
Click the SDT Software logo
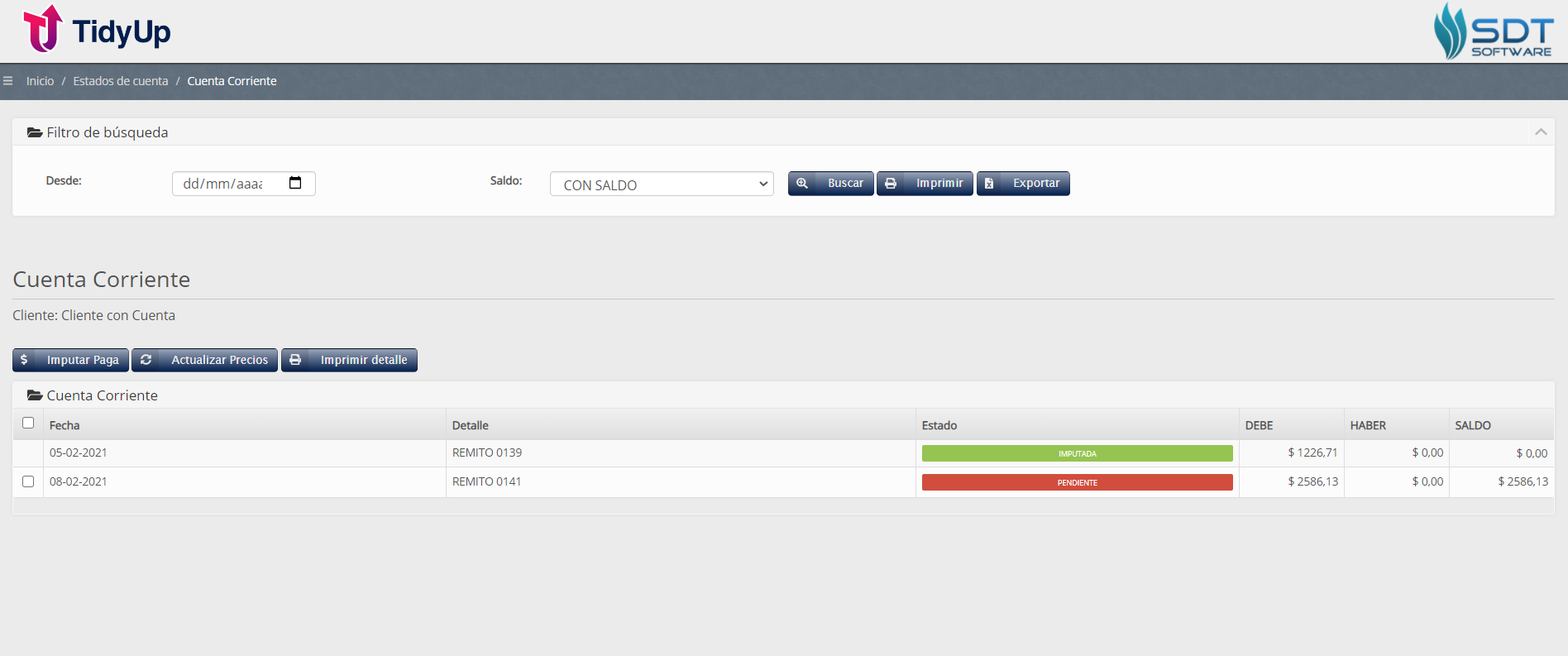point(1493,31)
